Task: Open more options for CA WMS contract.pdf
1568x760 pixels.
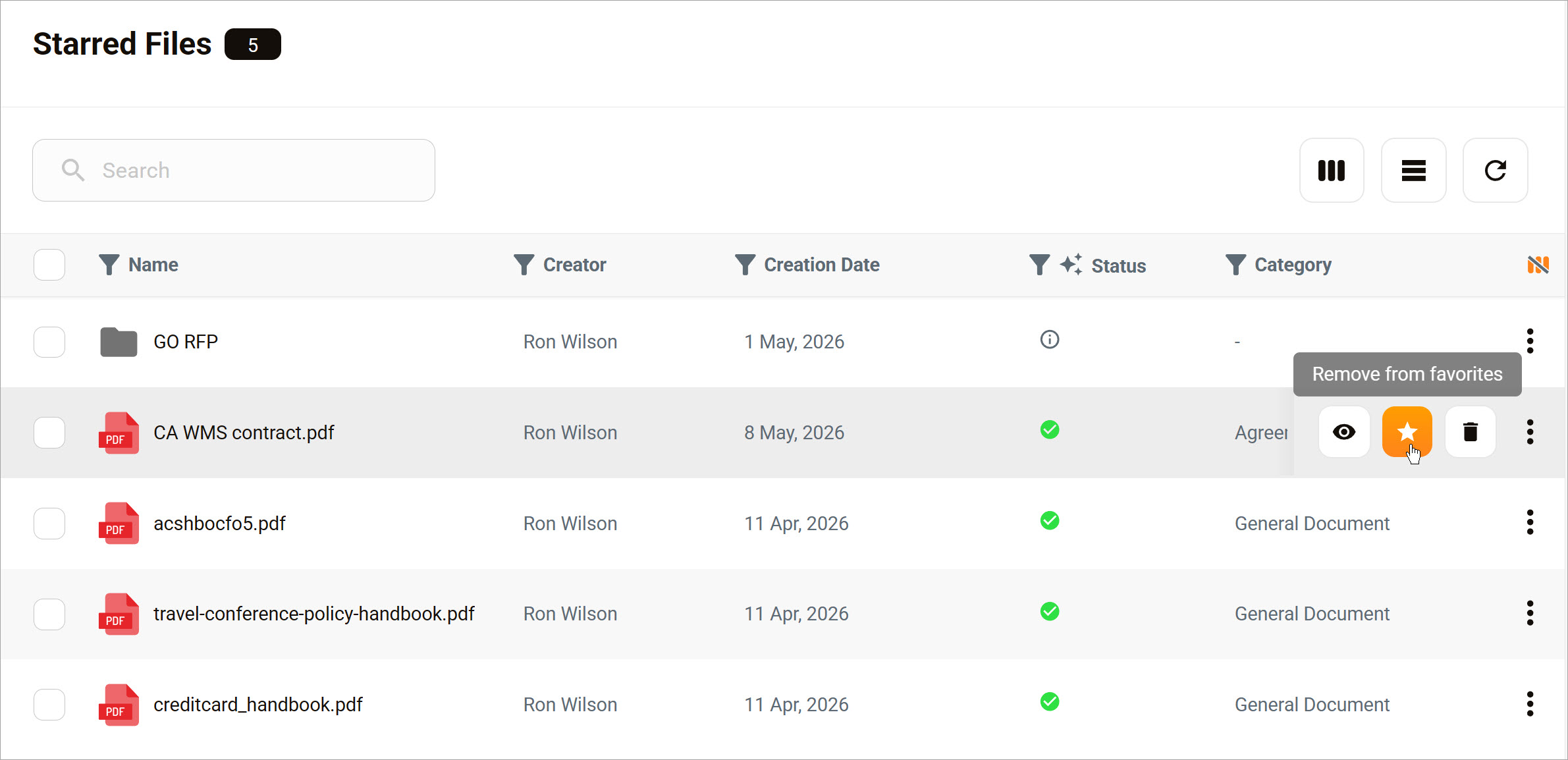Action: (1530, 432)
